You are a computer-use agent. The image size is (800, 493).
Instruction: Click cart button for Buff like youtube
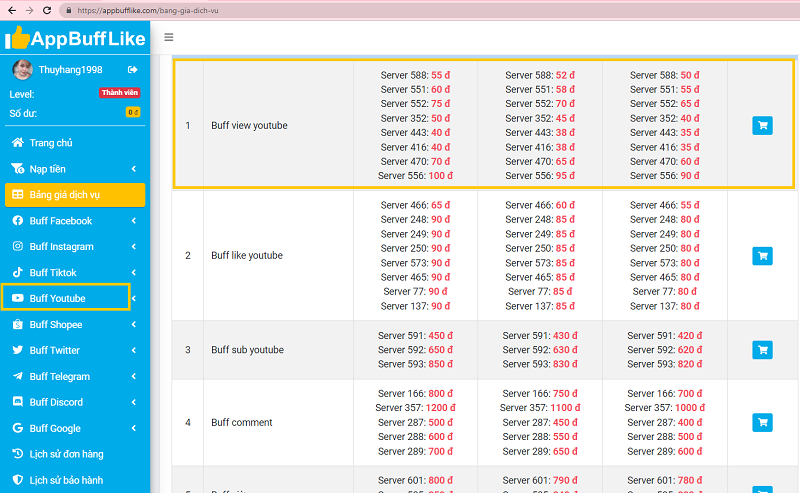(x=762, y=256)
